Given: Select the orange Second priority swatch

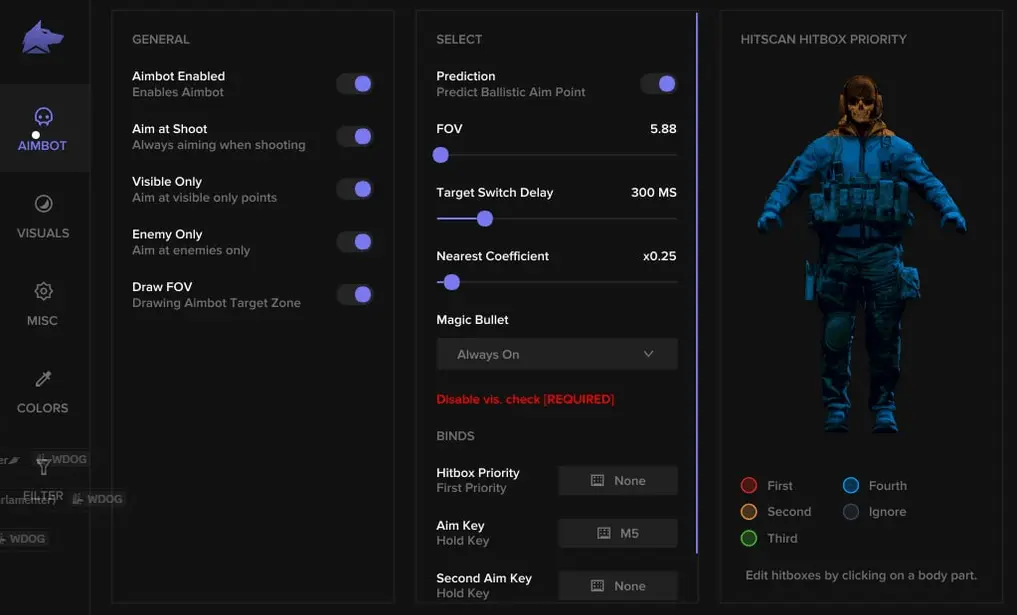Looking at the screenshot, I should click(x=748, y=512).
